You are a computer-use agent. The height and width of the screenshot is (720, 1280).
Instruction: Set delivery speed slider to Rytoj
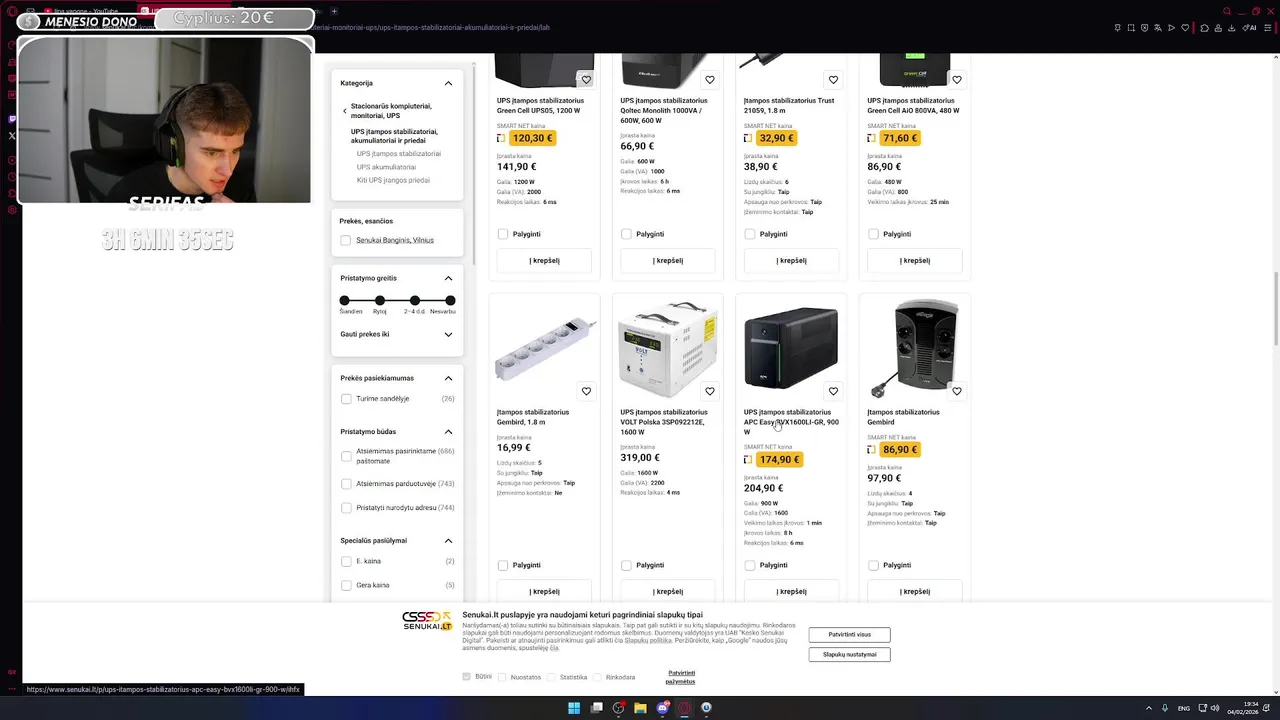point(380,300)
